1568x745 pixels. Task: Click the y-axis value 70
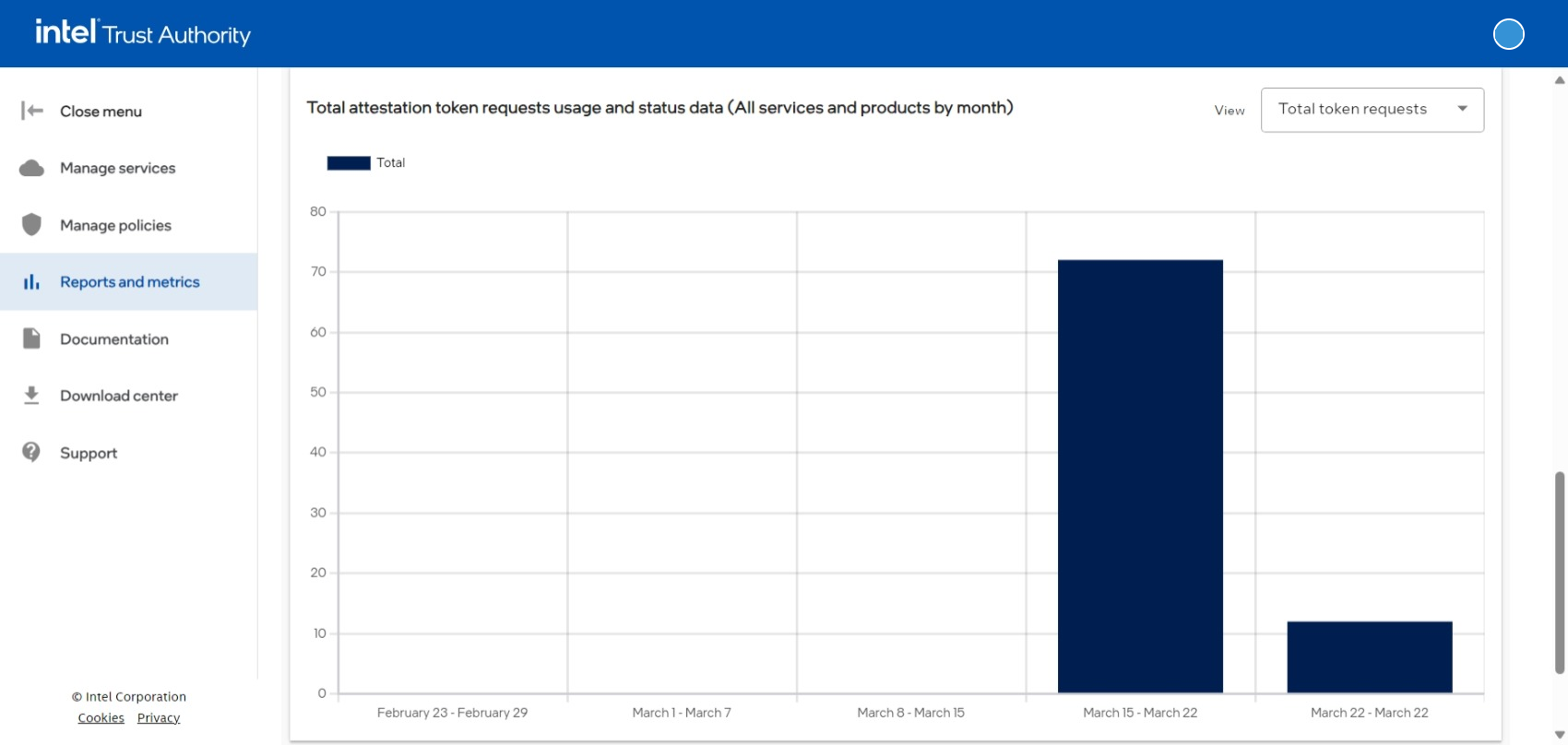(318, 271)
